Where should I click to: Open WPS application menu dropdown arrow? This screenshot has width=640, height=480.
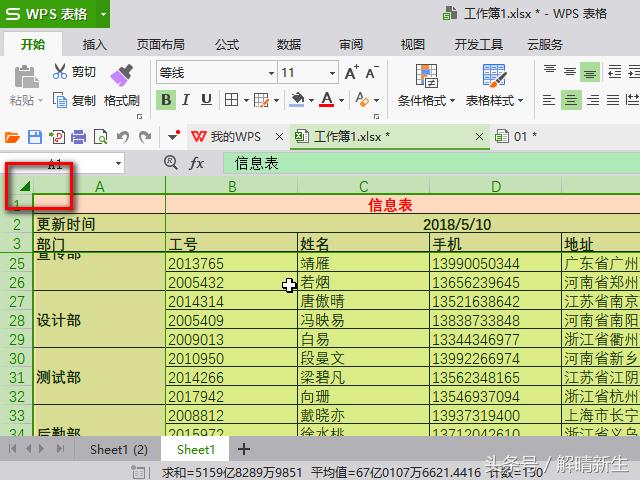coord(103,14)
